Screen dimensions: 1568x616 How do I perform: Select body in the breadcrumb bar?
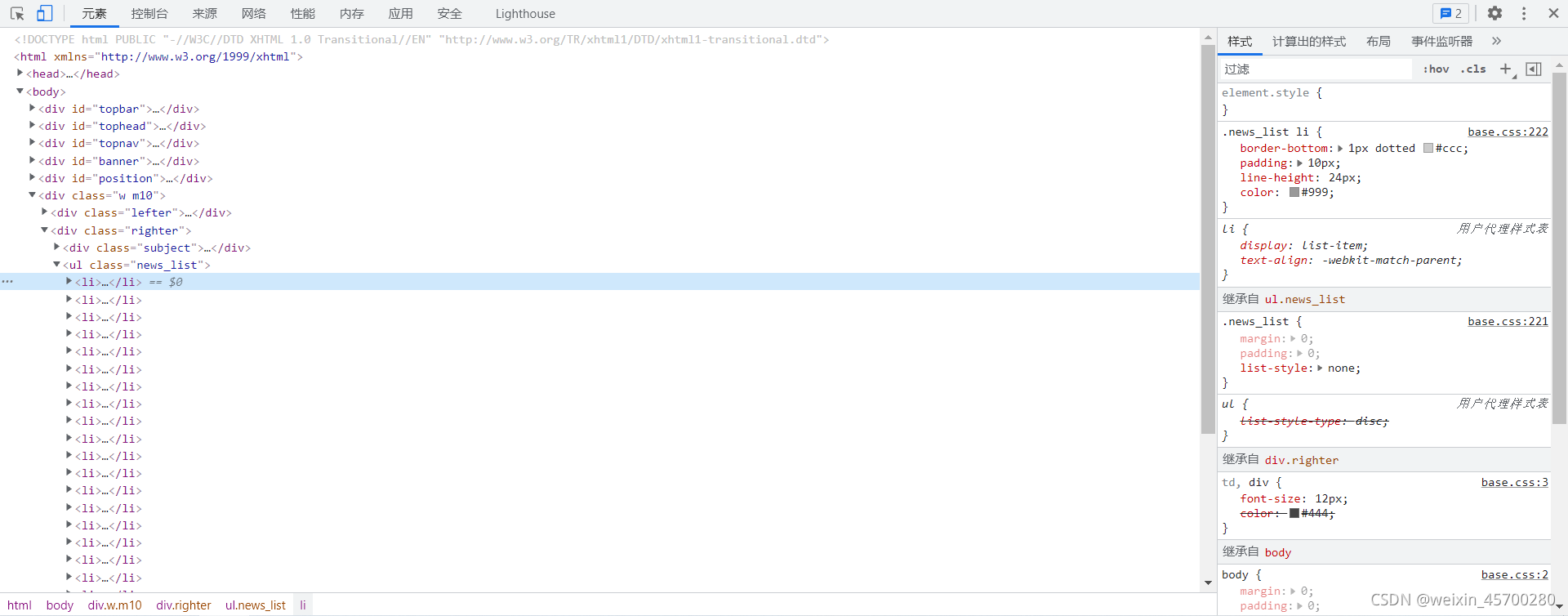click(60, 605)
